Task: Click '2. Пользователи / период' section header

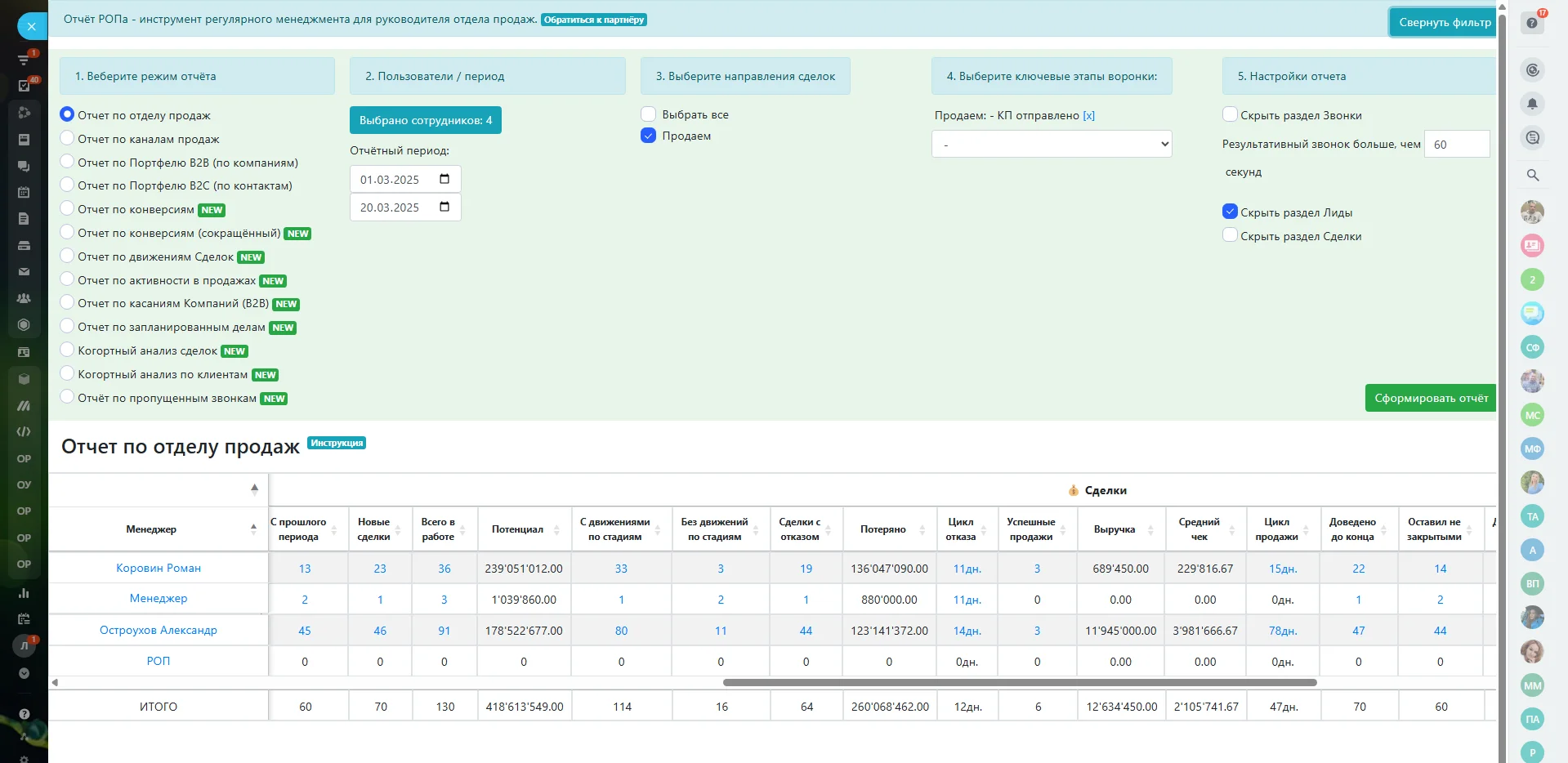Action: 487,76
